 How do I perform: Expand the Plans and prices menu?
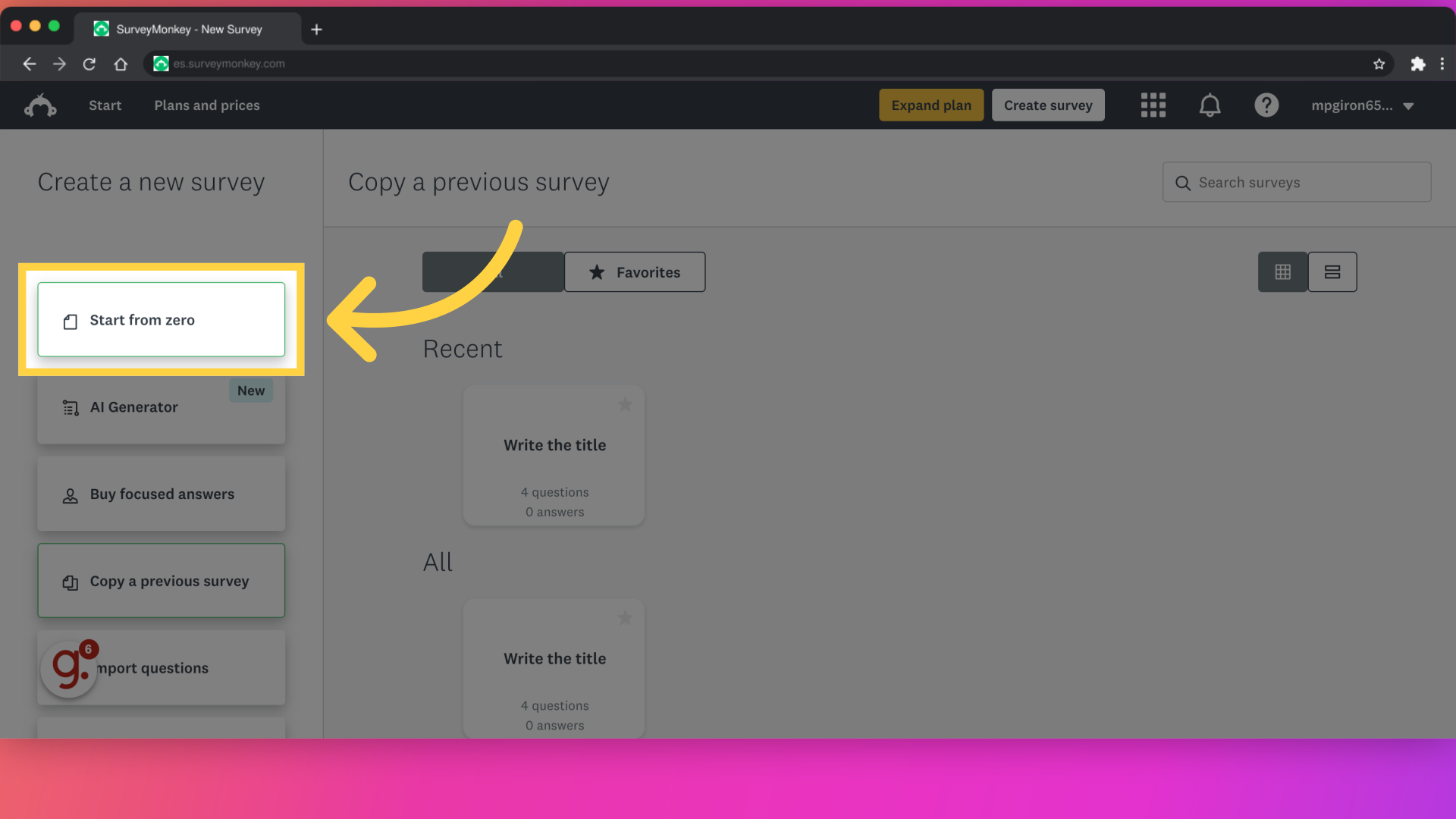tap(206, 105)
